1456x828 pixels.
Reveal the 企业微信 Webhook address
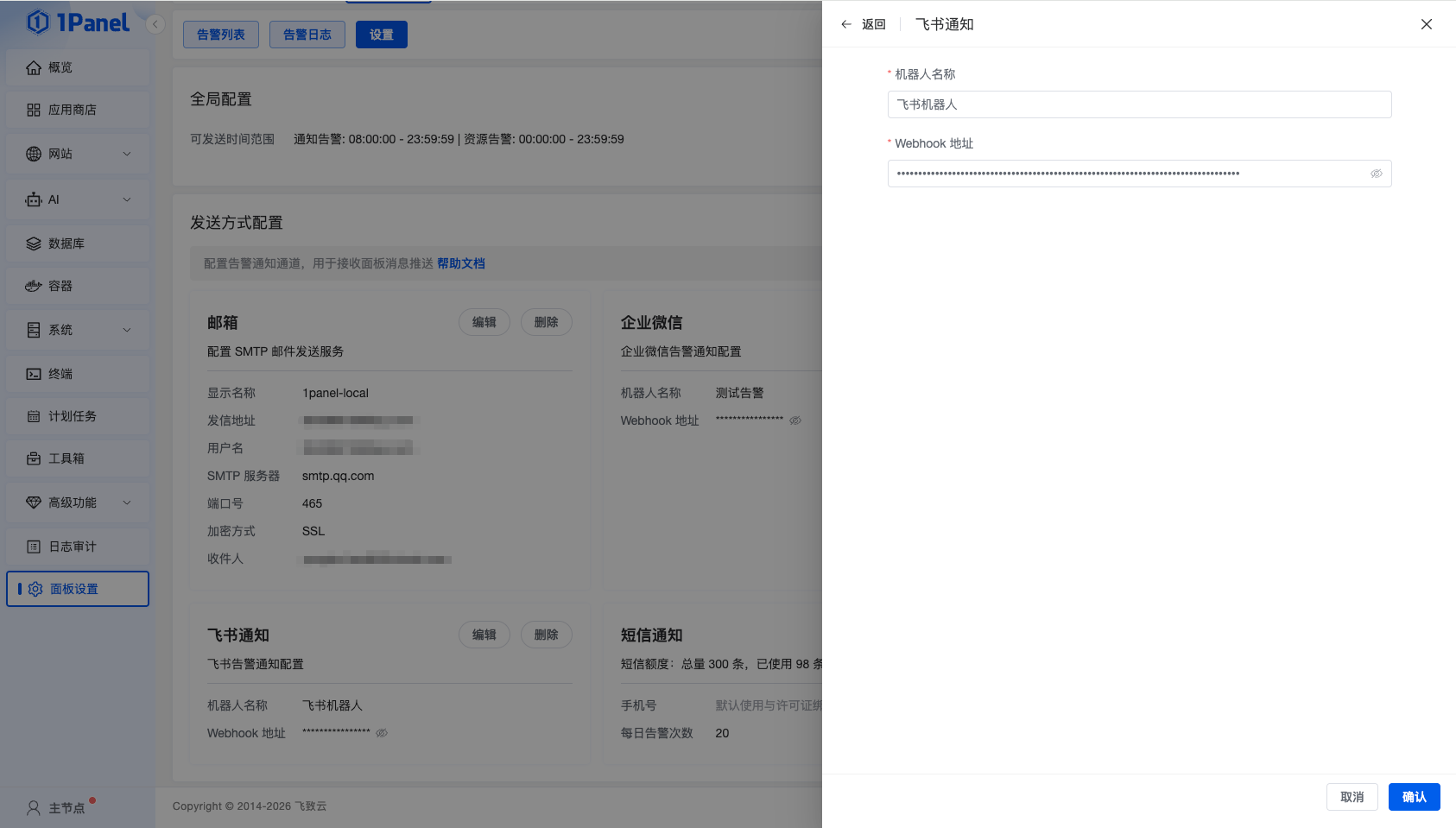point(795,420)
